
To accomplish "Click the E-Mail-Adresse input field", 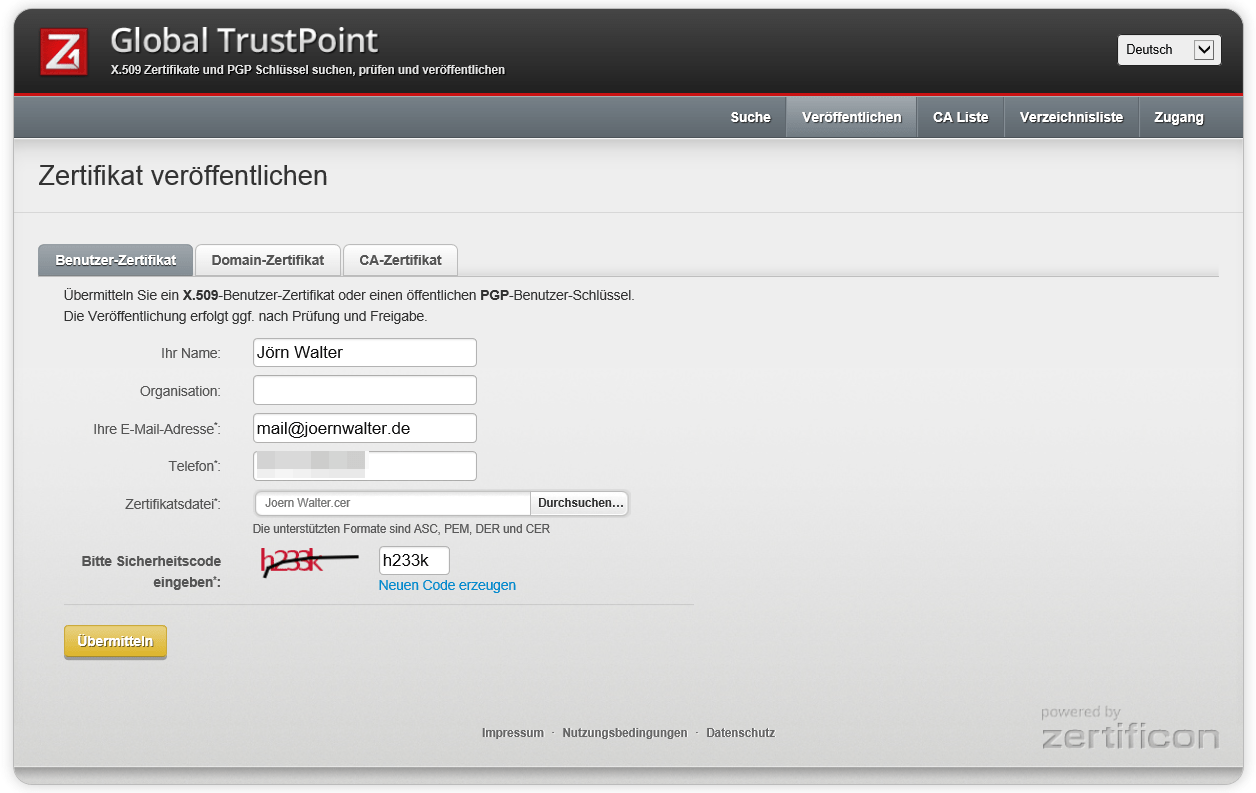I will (364, 428).
